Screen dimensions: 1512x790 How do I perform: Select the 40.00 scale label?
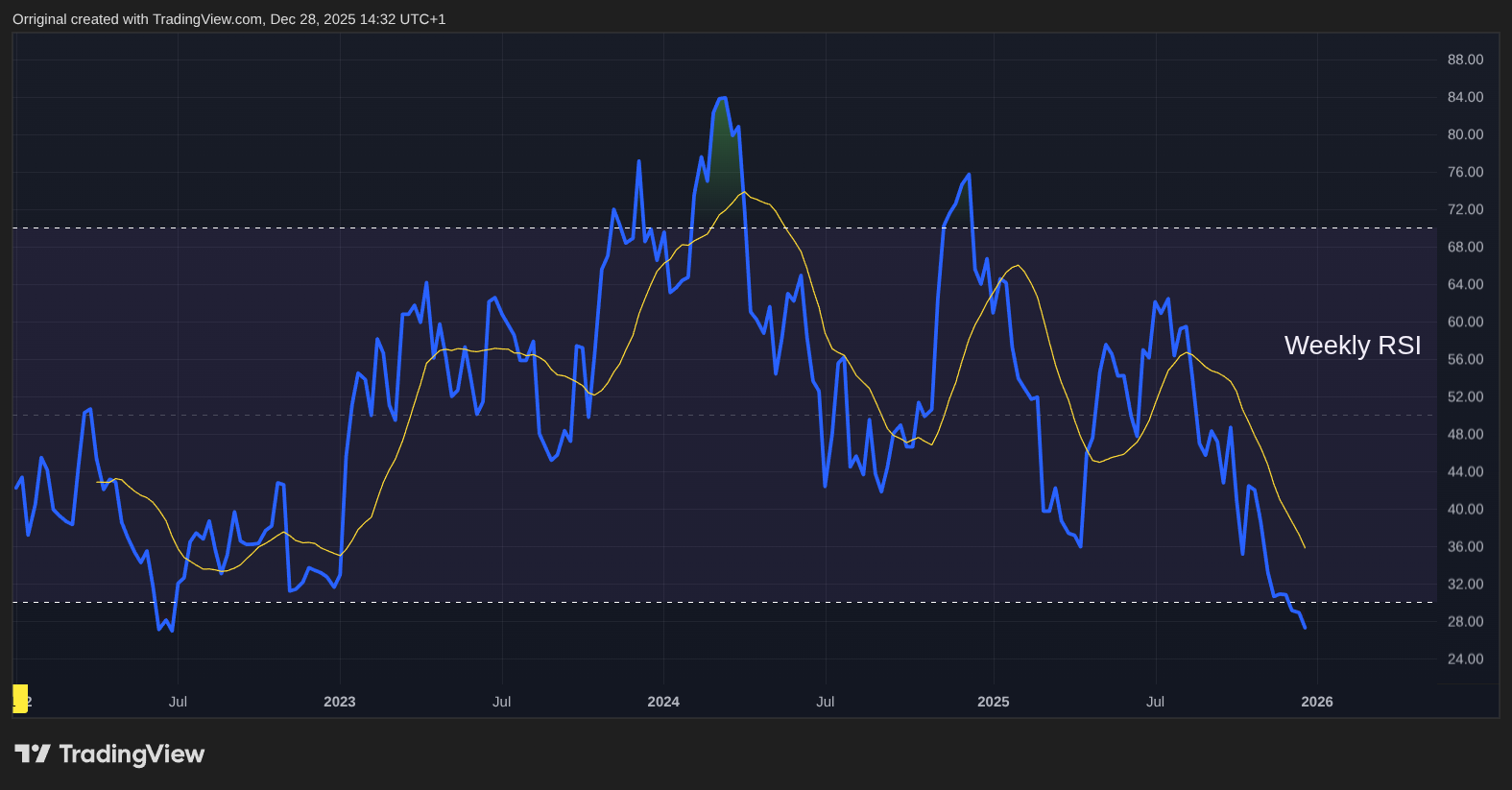tap(1465, 509)
